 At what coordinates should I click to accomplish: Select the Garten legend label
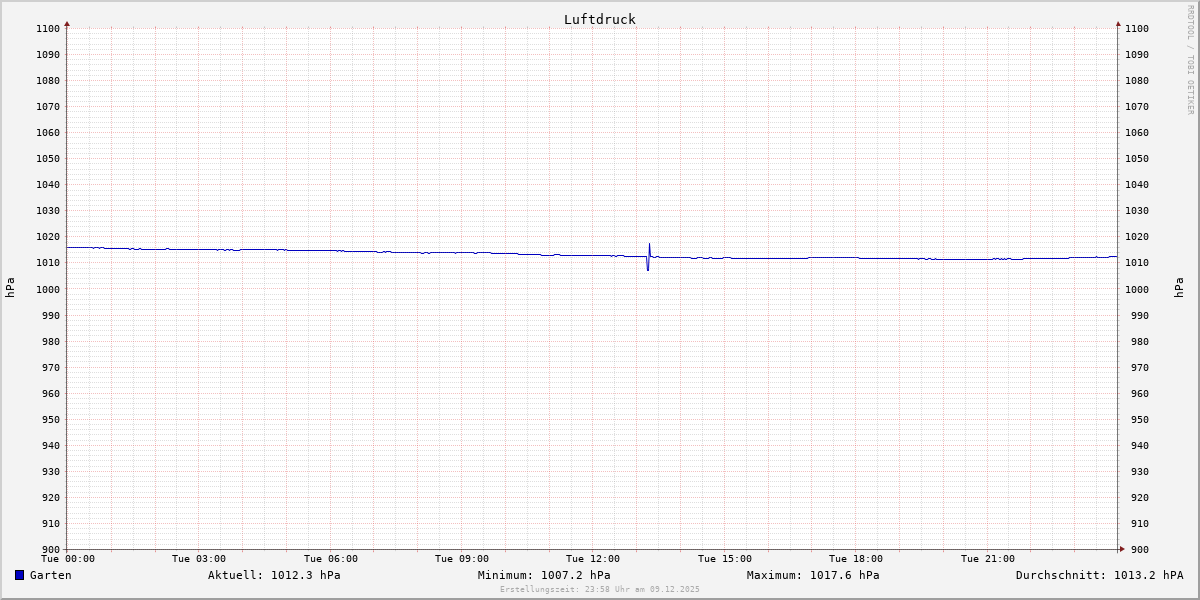[x=50, y=575]
